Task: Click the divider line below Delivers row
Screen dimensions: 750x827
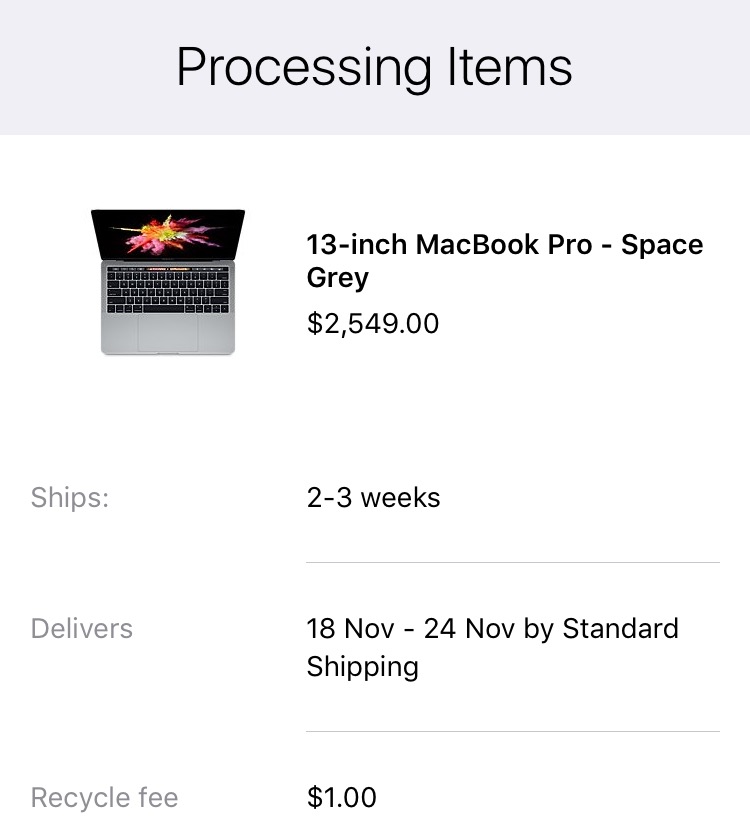Action: [512, 731]
